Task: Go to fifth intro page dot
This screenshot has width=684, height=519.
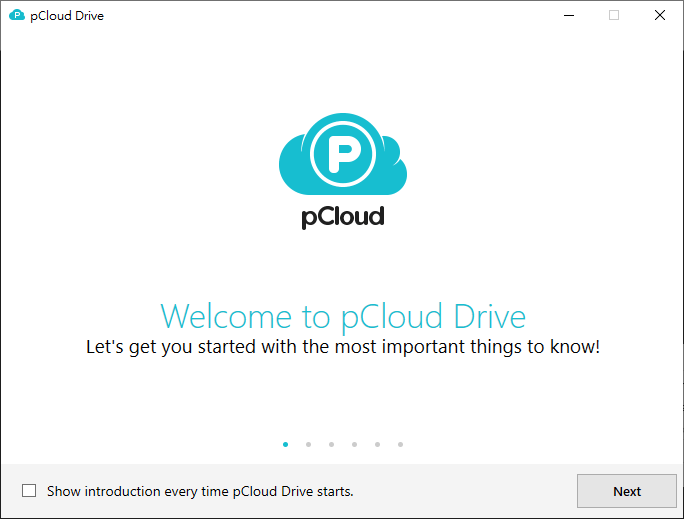Action: point(377,444)
